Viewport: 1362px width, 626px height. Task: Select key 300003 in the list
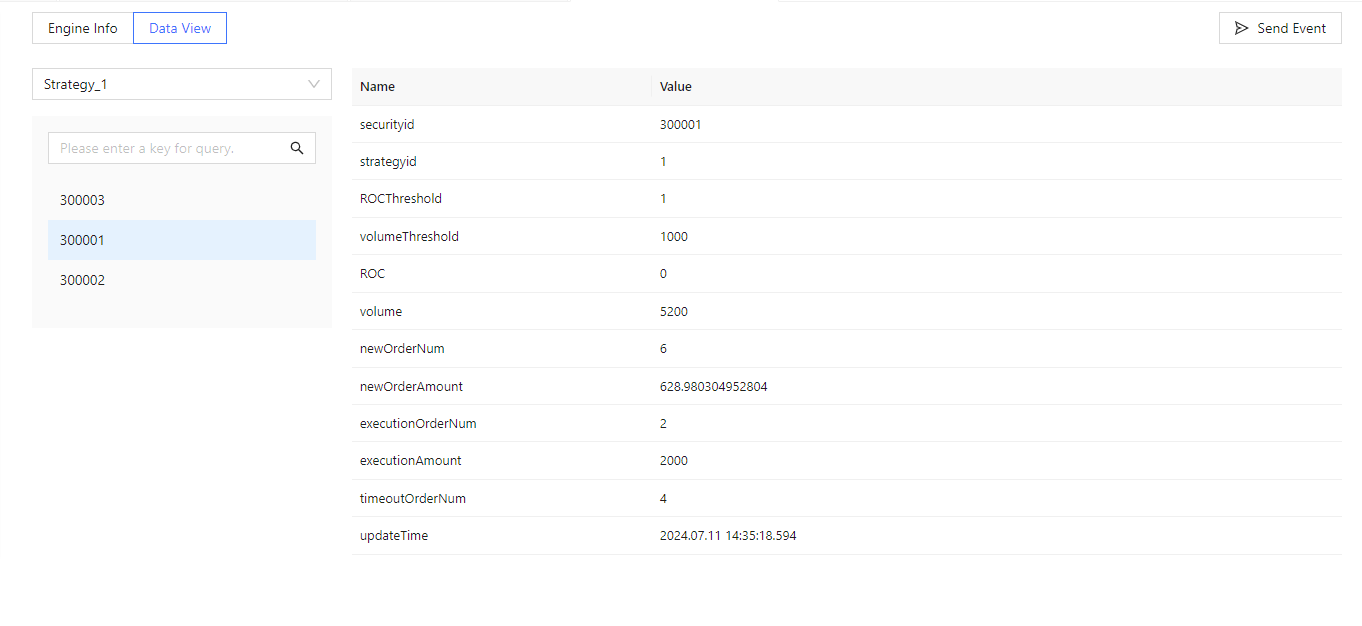[82, 200]
